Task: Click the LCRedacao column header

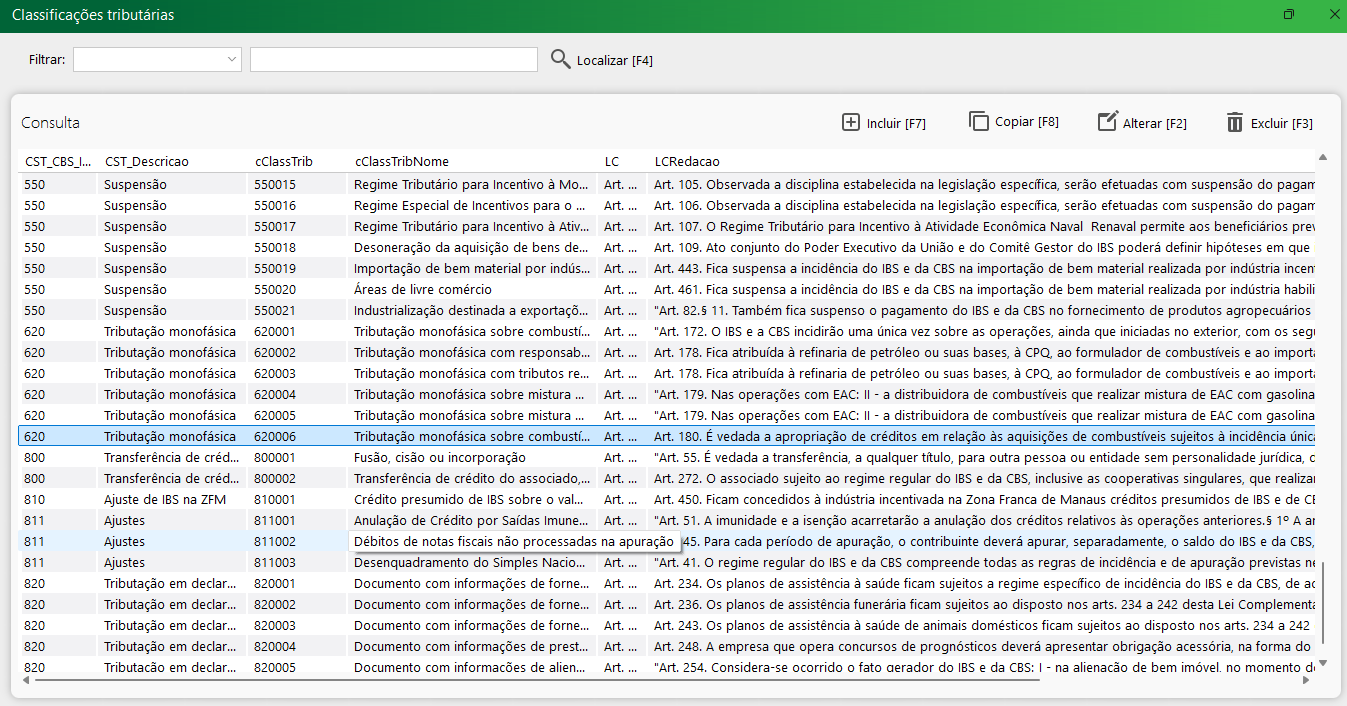Action: pyautogui.click(x=686, y=161)
